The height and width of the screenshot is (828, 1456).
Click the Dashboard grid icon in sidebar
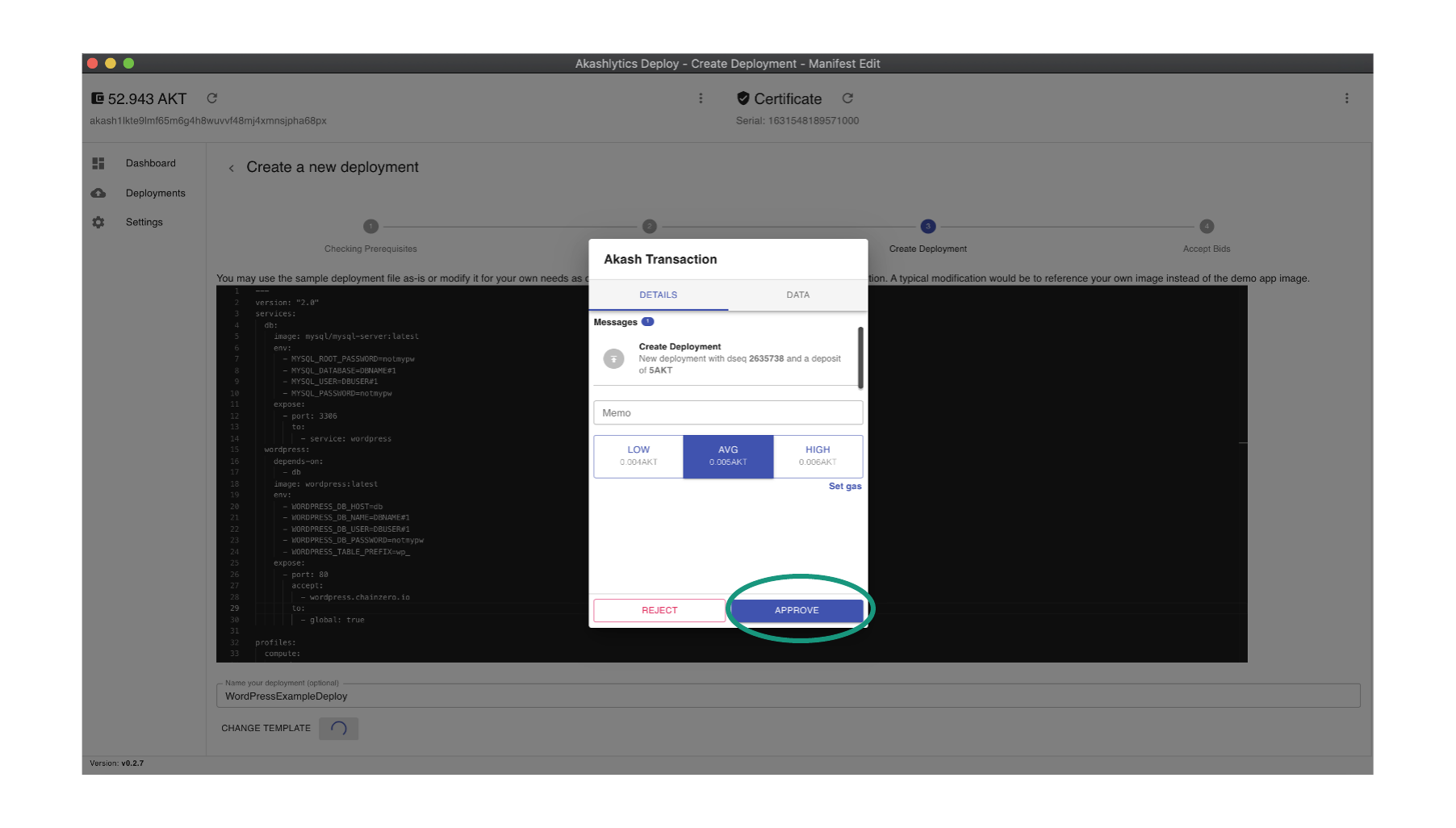pos(98,163)
